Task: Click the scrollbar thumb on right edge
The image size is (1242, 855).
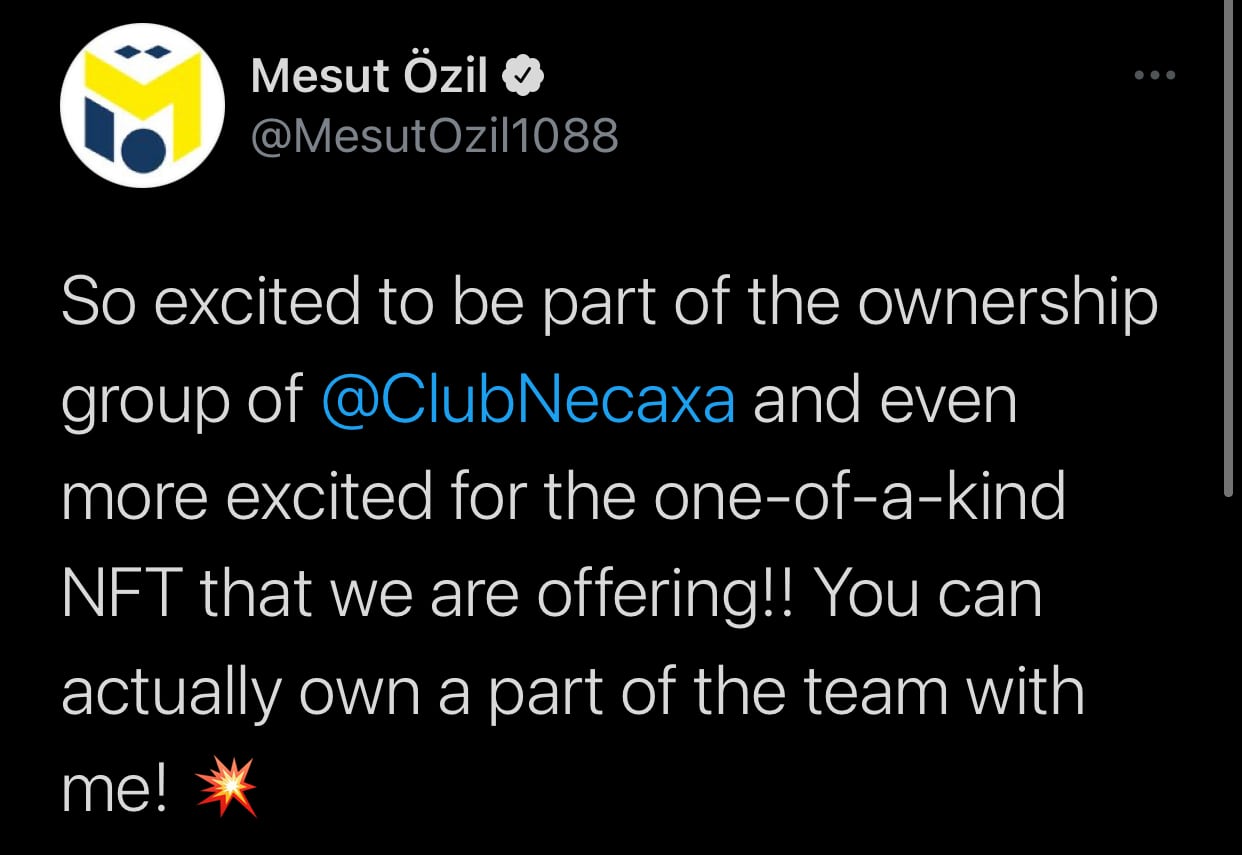Action: (1228, 250)
